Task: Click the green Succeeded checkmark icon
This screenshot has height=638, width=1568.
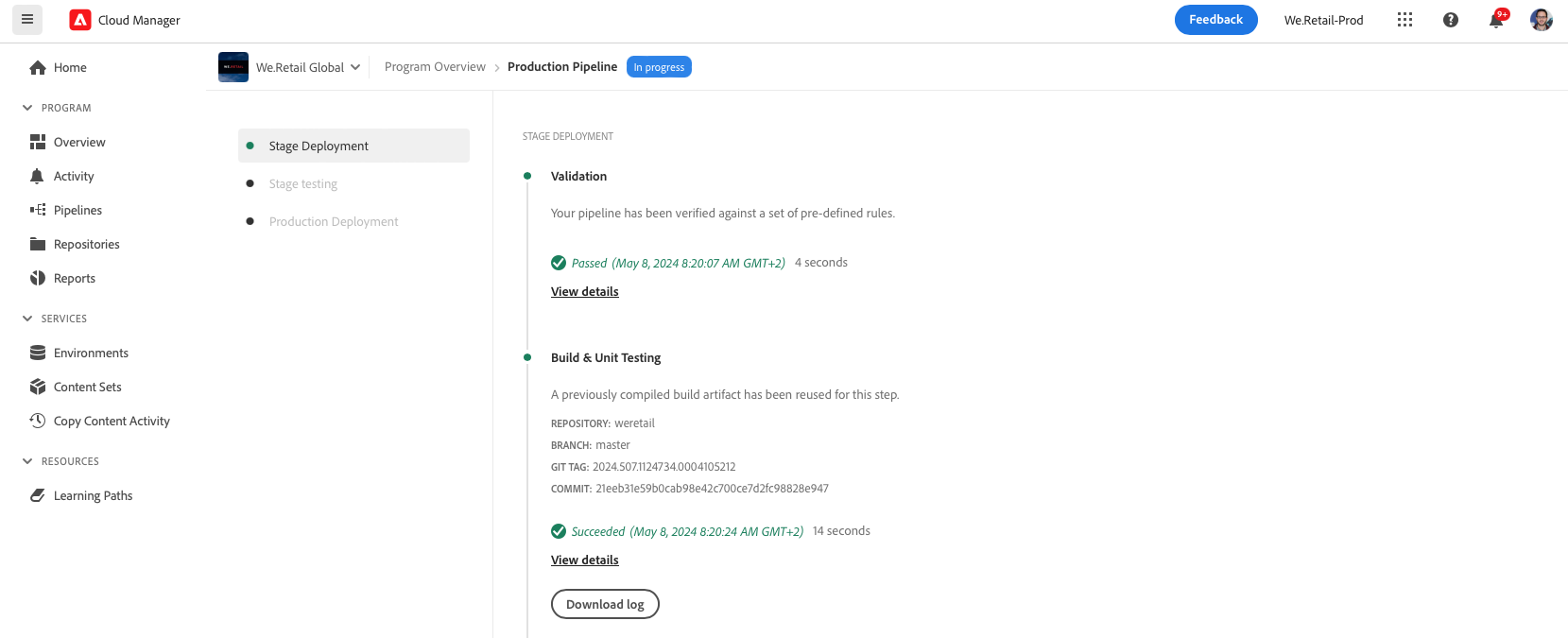Action: pos(559,531)
